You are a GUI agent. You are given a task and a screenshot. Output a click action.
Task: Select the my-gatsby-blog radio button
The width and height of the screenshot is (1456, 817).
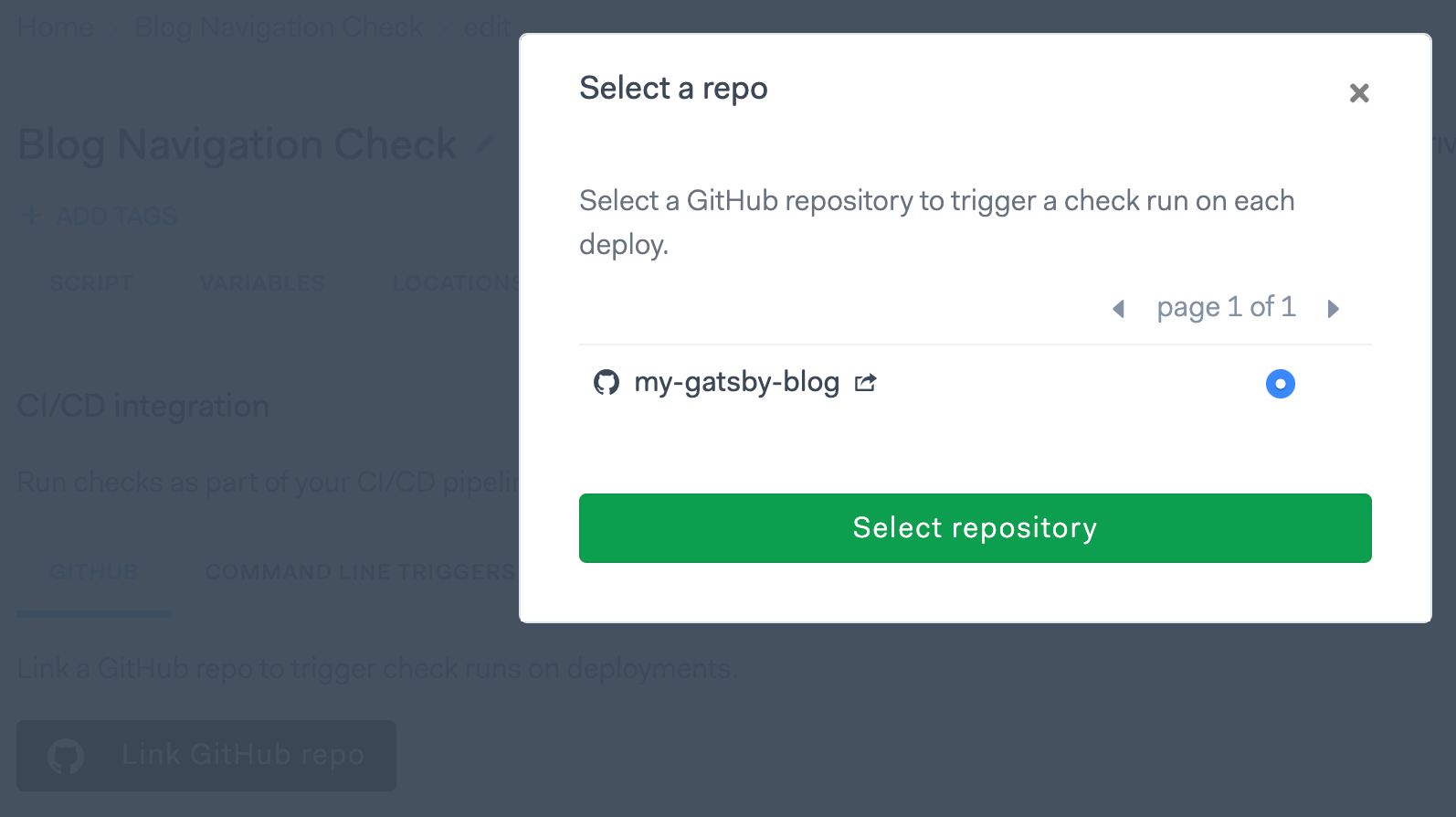click(1280, 384)
